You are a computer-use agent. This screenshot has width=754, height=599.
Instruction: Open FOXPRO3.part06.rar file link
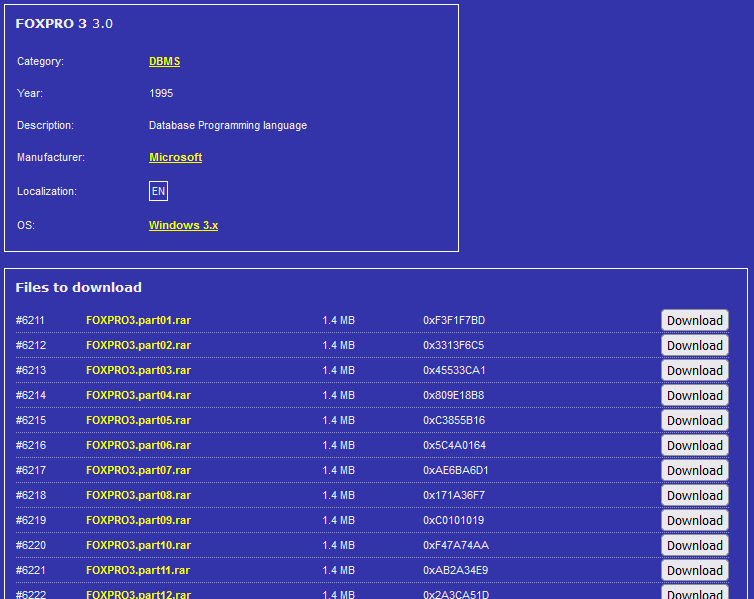[x=138, y=445]
